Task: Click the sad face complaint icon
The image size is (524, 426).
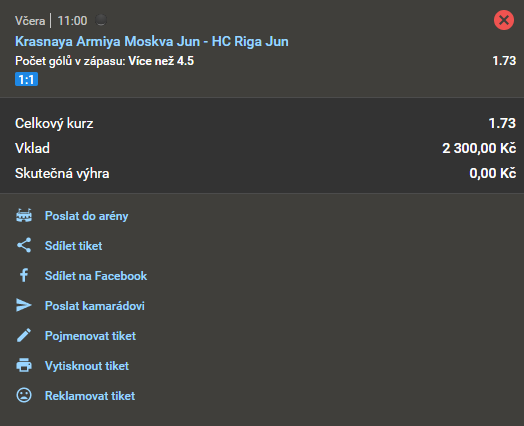Action: click(x=24, y=395)
